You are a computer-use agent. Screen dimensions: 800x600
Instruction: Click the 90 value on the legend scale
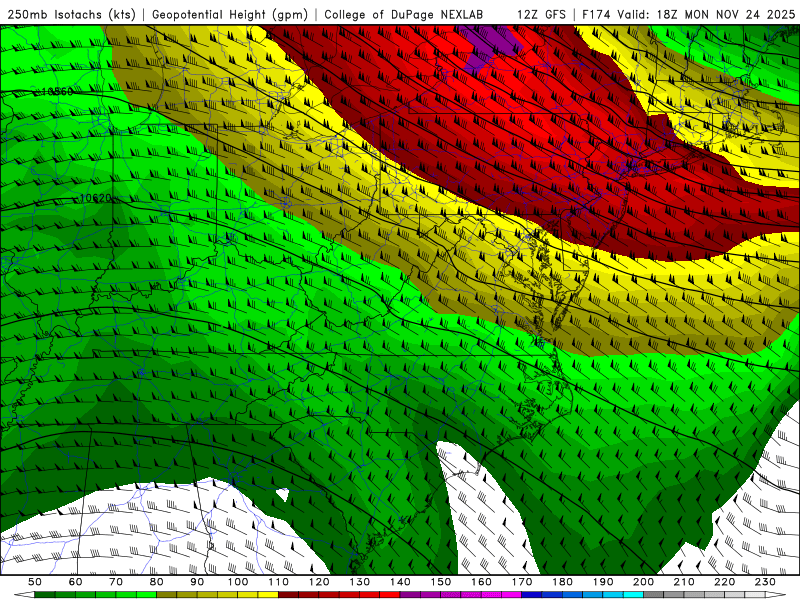(x=197, y=582)
